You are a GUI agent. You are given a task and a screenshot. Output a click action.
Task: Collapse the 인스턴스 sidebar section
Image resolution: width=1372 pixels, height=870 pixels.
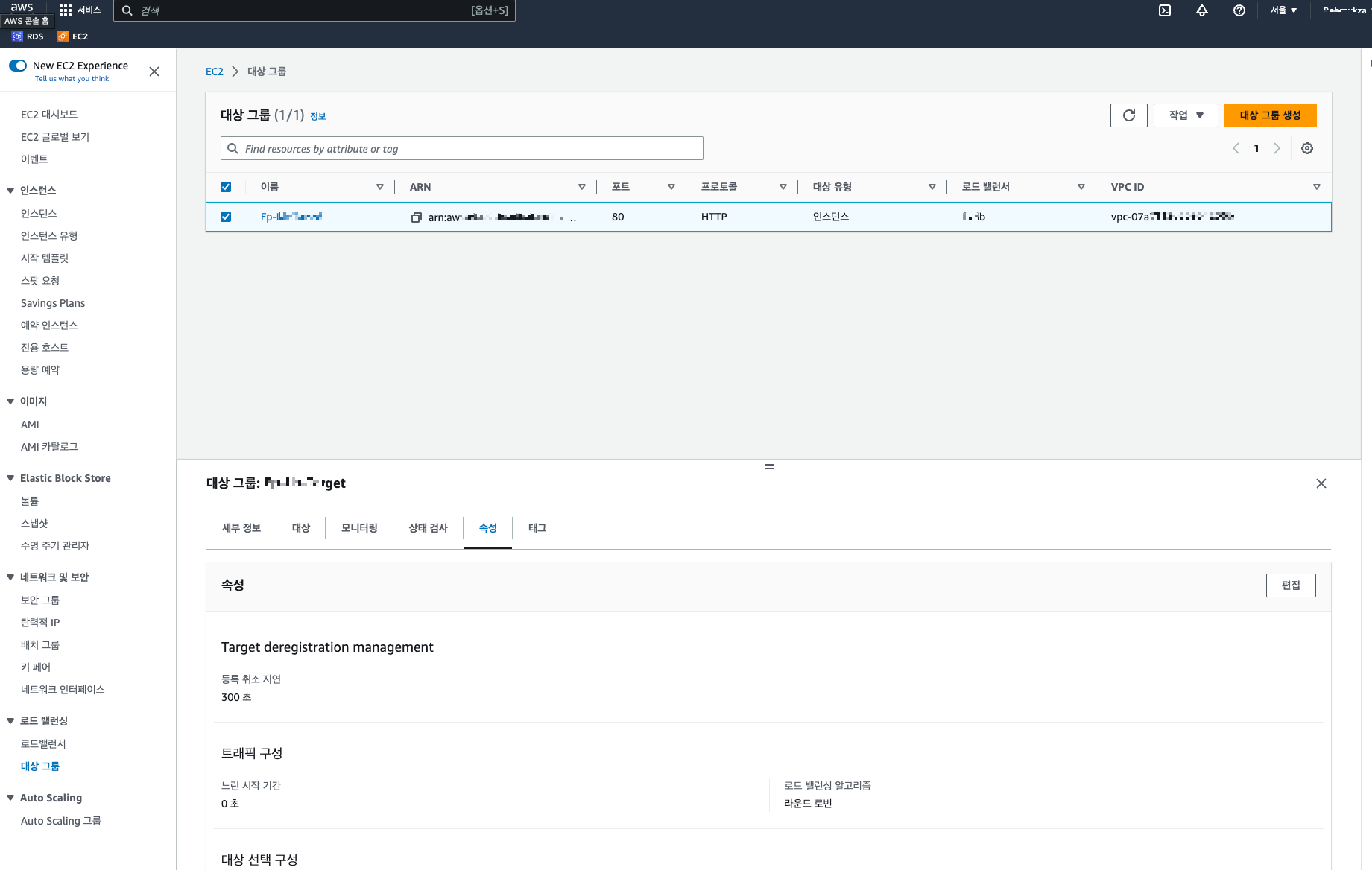coord(10,191)
